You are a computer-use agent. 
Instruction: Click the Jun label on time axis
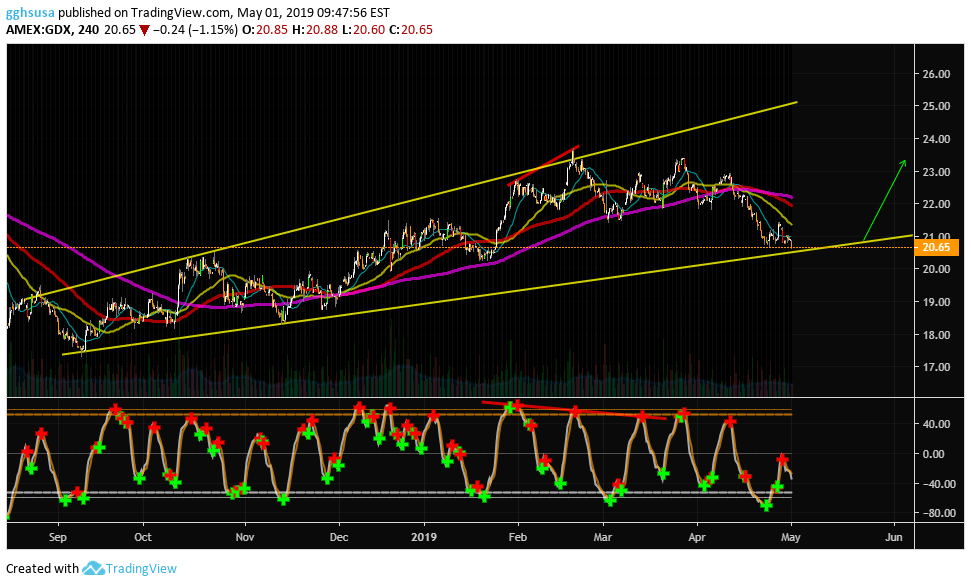[x=894, y=537]
